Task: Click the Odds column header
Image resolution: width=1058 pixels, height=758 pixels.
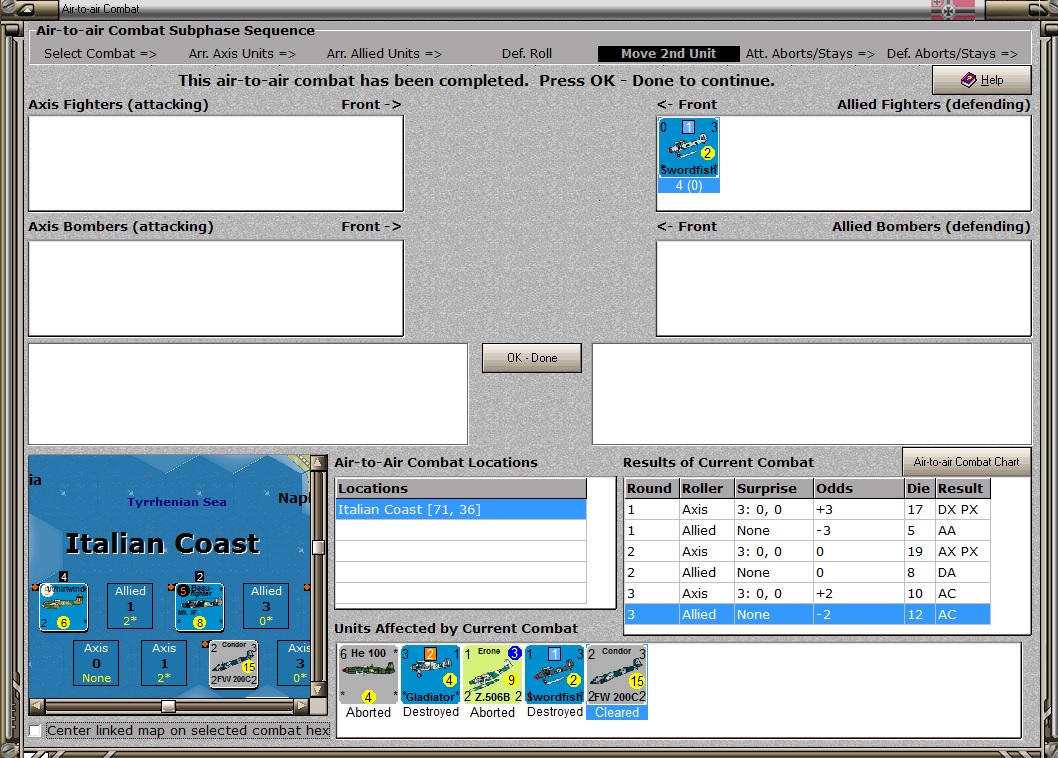Action: coord(859,488)
